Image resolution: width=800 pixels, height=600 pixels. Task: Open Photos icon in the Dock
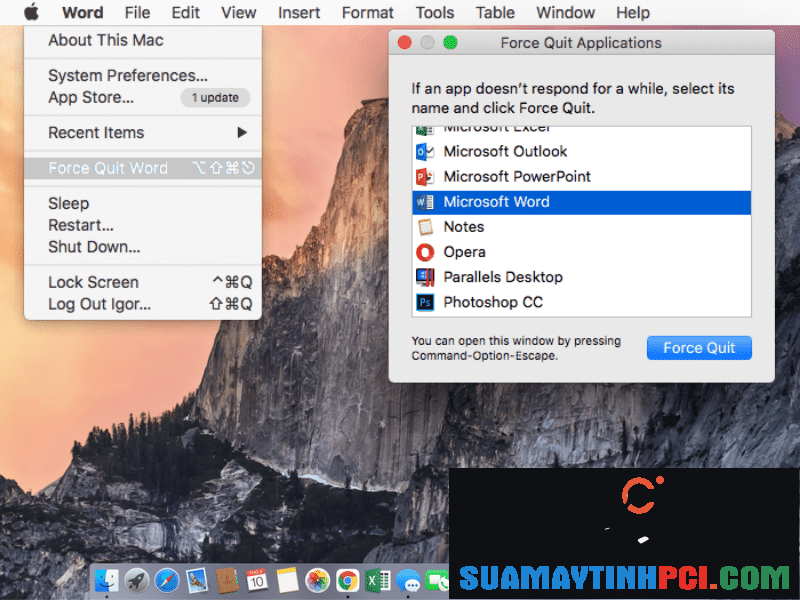point(317,581)
